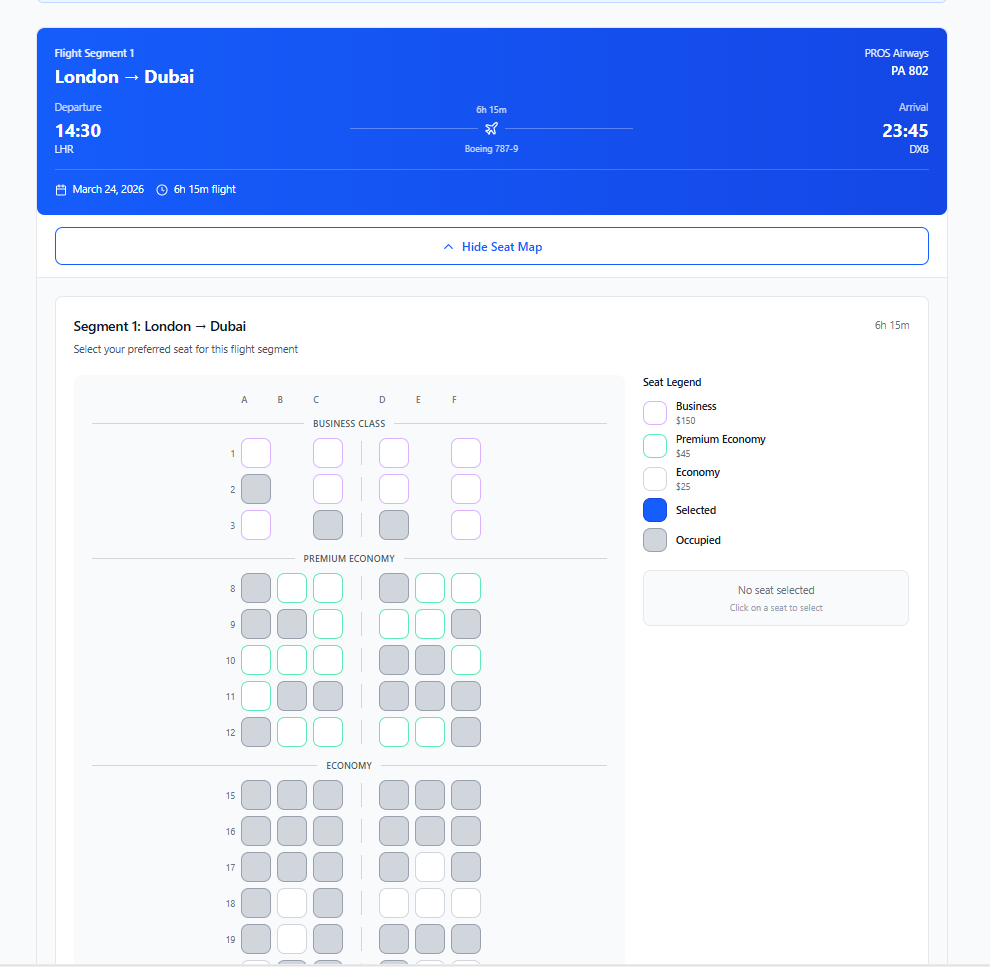Click the Premium Economy legend swatch
The image size is (990, 967).
click(655, 446)
